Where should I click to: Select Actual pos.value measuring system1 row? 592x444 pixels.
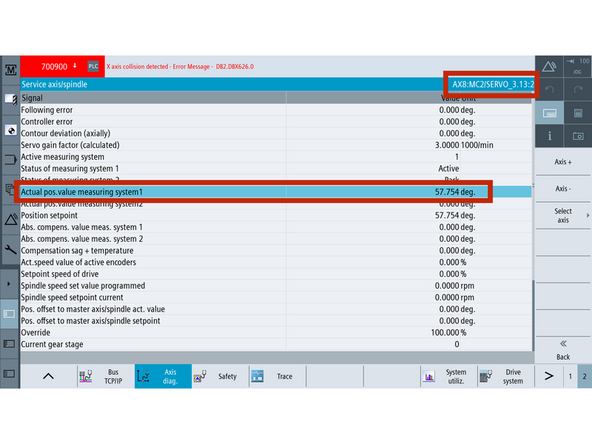(x=276, y=192)
